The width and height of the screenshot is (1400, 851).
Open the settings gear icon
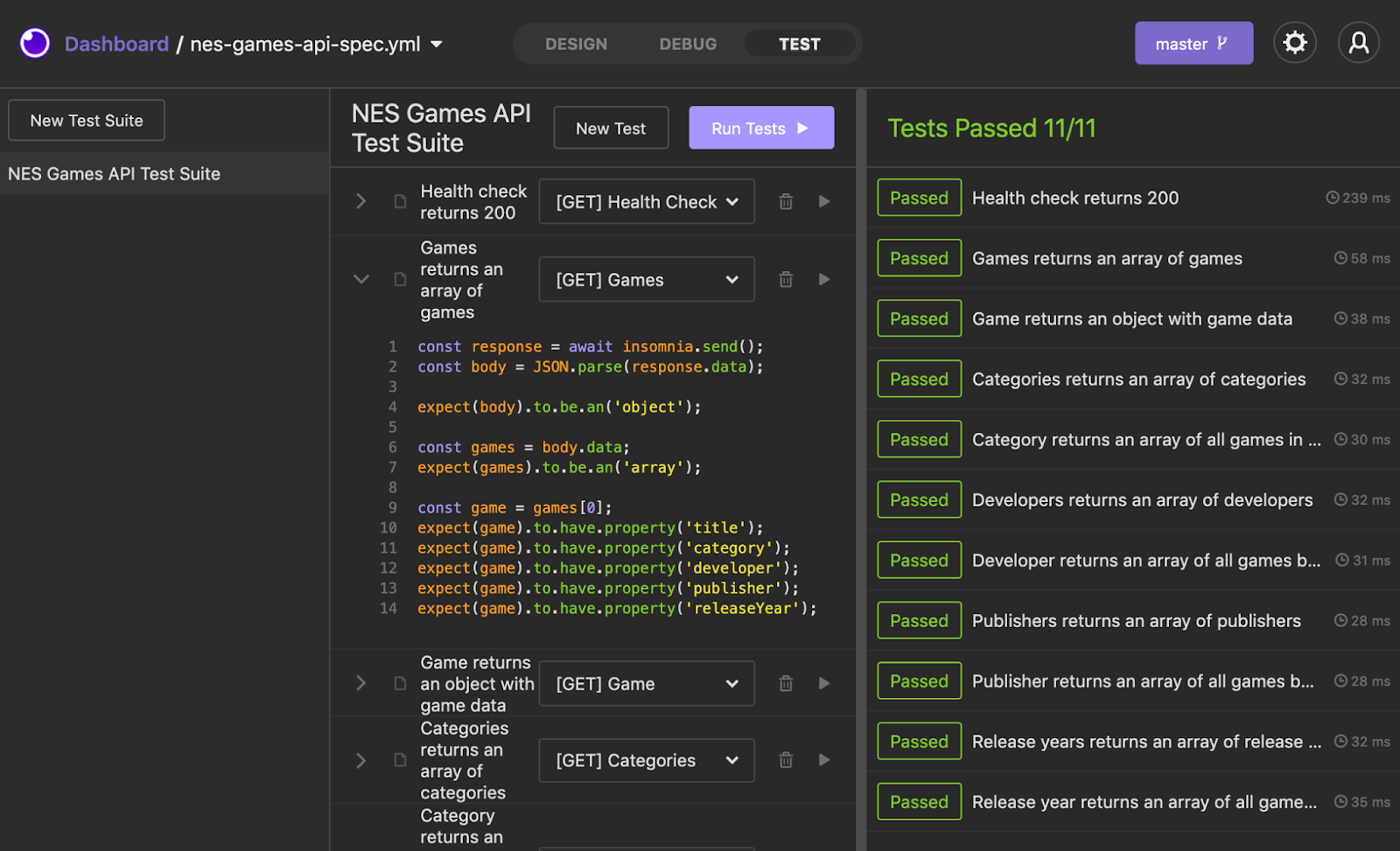(x=1295, y=43)
